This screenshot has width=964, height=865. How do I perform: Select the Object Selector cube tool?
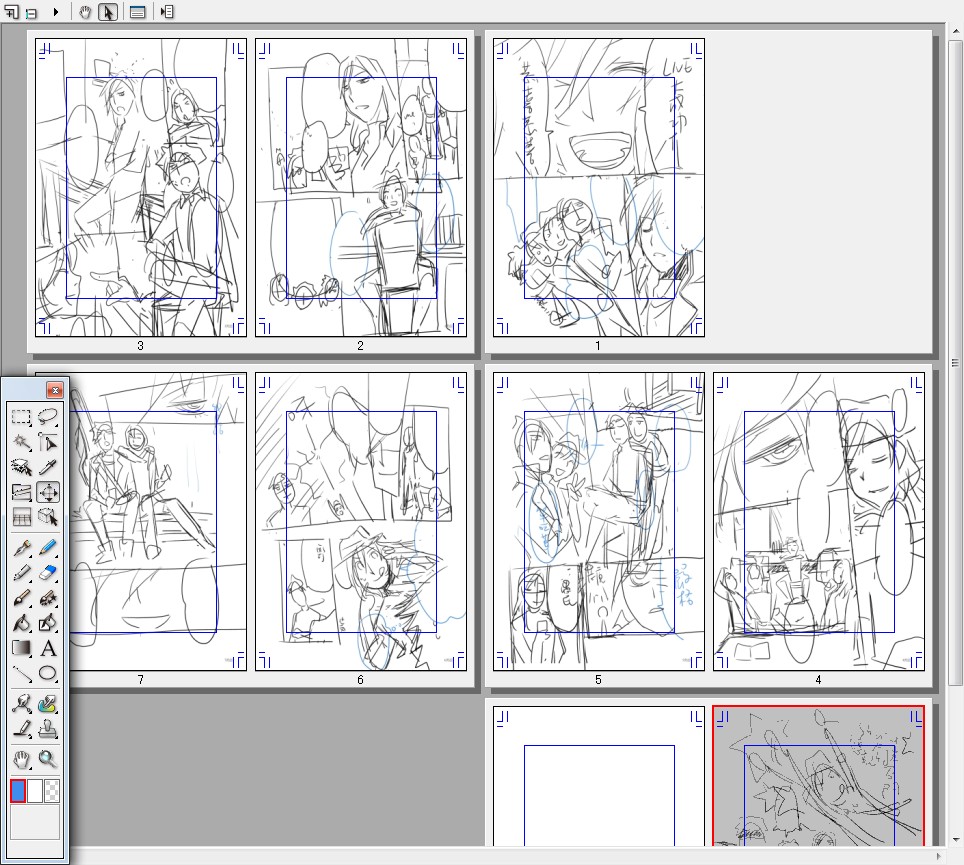(48, 518)
